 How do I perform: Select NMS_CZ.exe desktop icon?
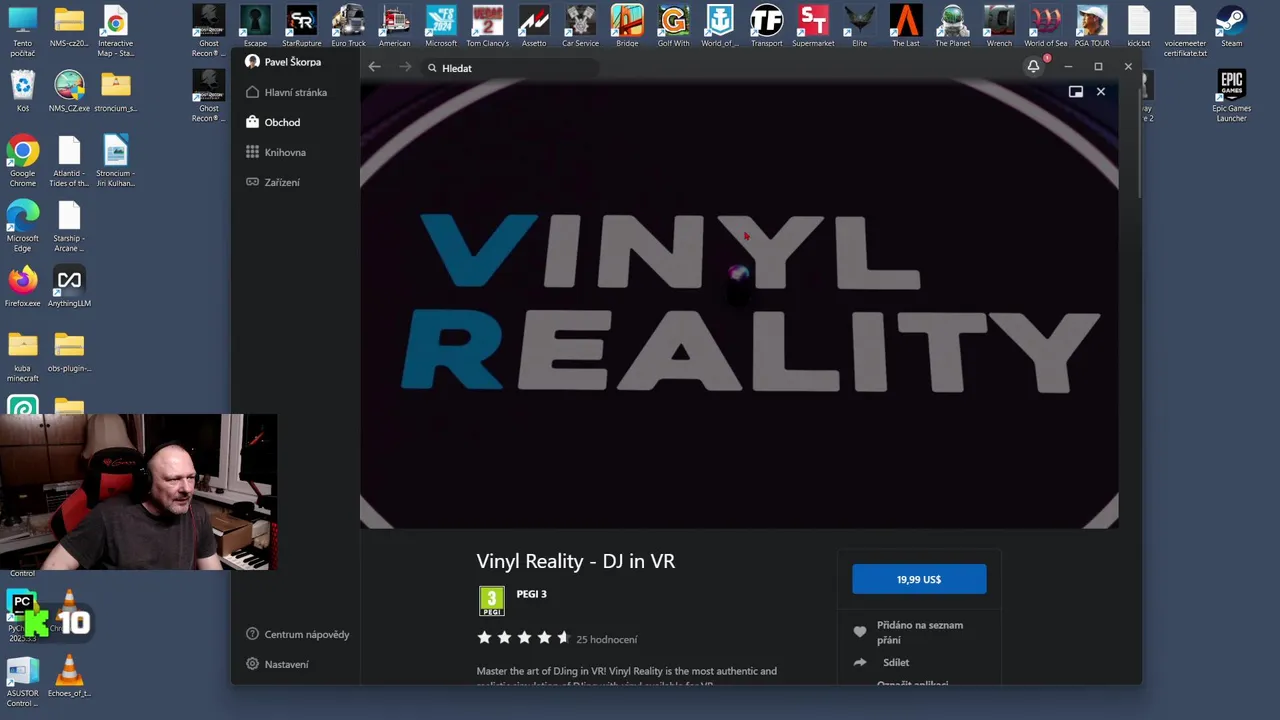point(69,92)
